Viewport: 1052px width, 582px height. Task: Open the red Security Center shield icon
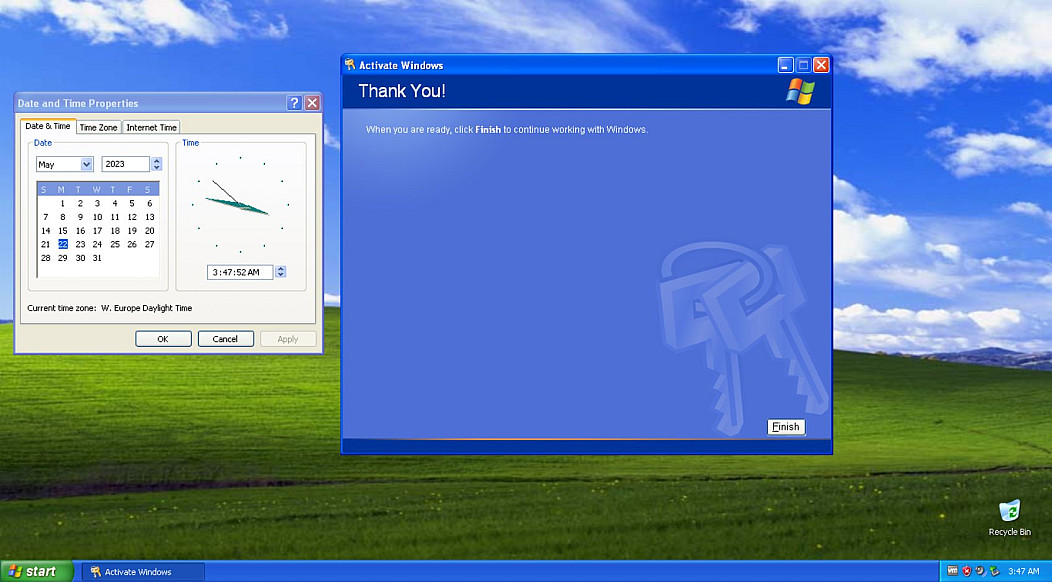967,571
